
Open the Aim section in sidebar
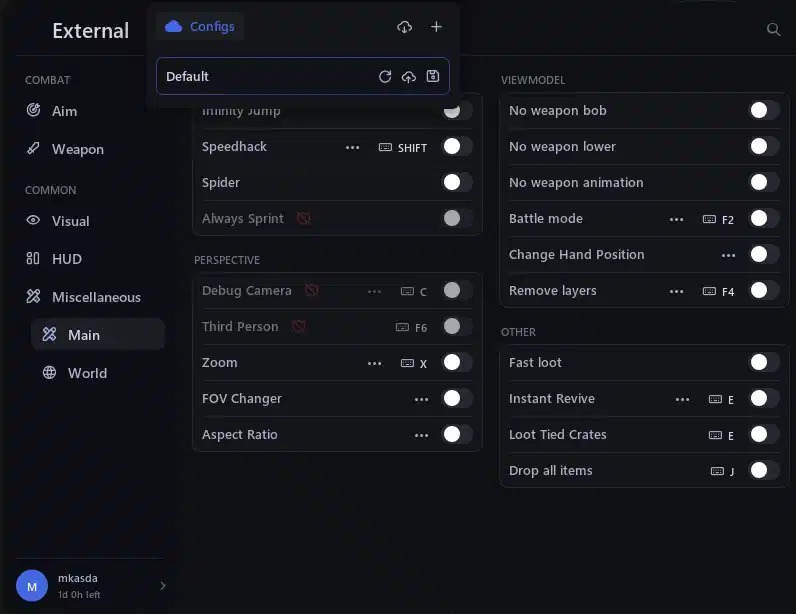click(x=64, y=111)
